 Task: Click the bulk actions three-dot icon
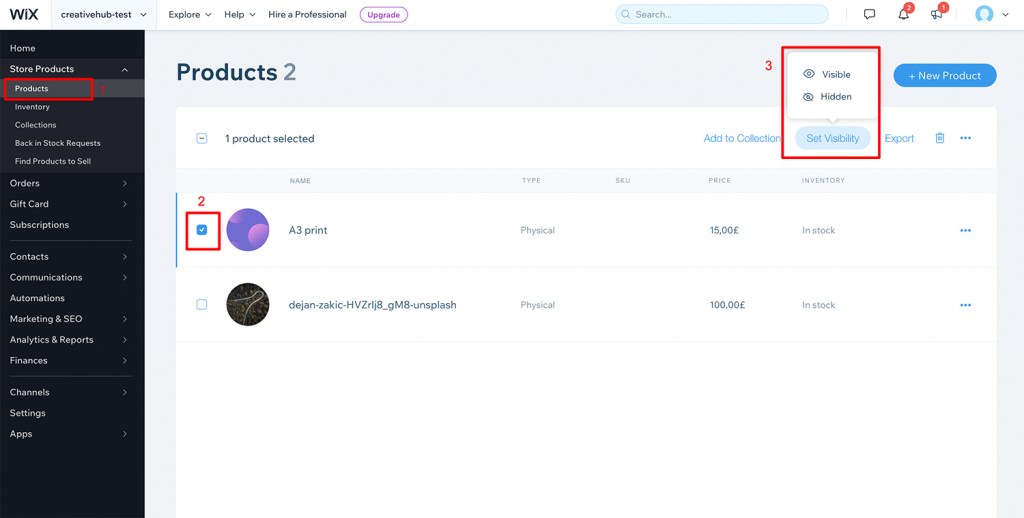[x=965, y=138]
